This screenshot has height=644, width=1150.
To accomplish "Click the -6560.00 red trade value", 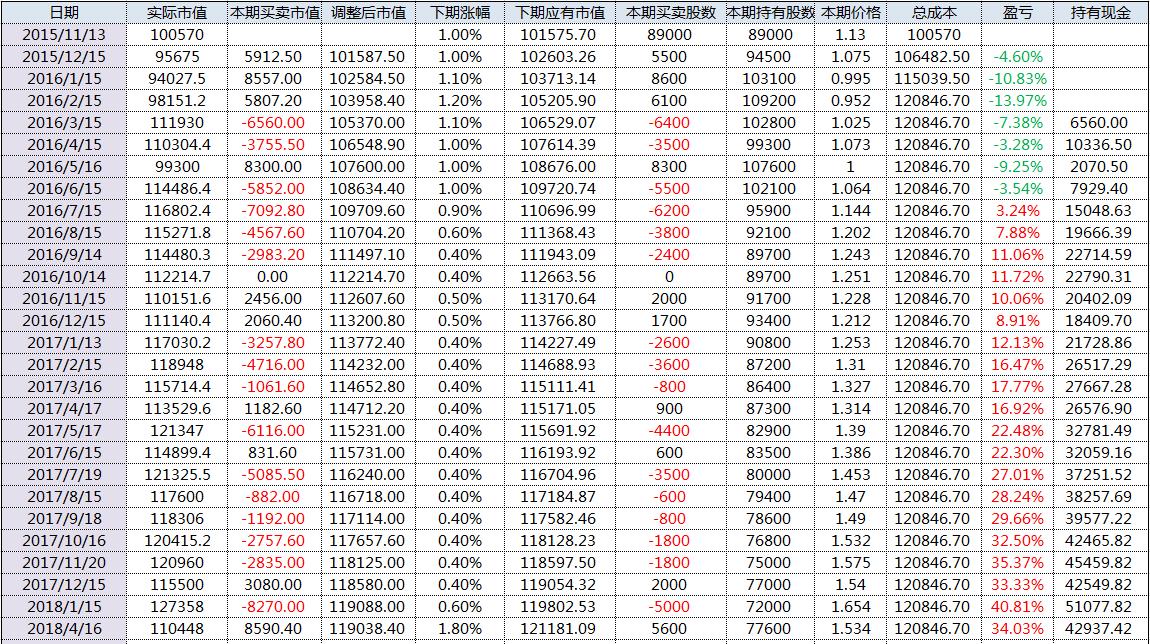I will coord(274,122).
